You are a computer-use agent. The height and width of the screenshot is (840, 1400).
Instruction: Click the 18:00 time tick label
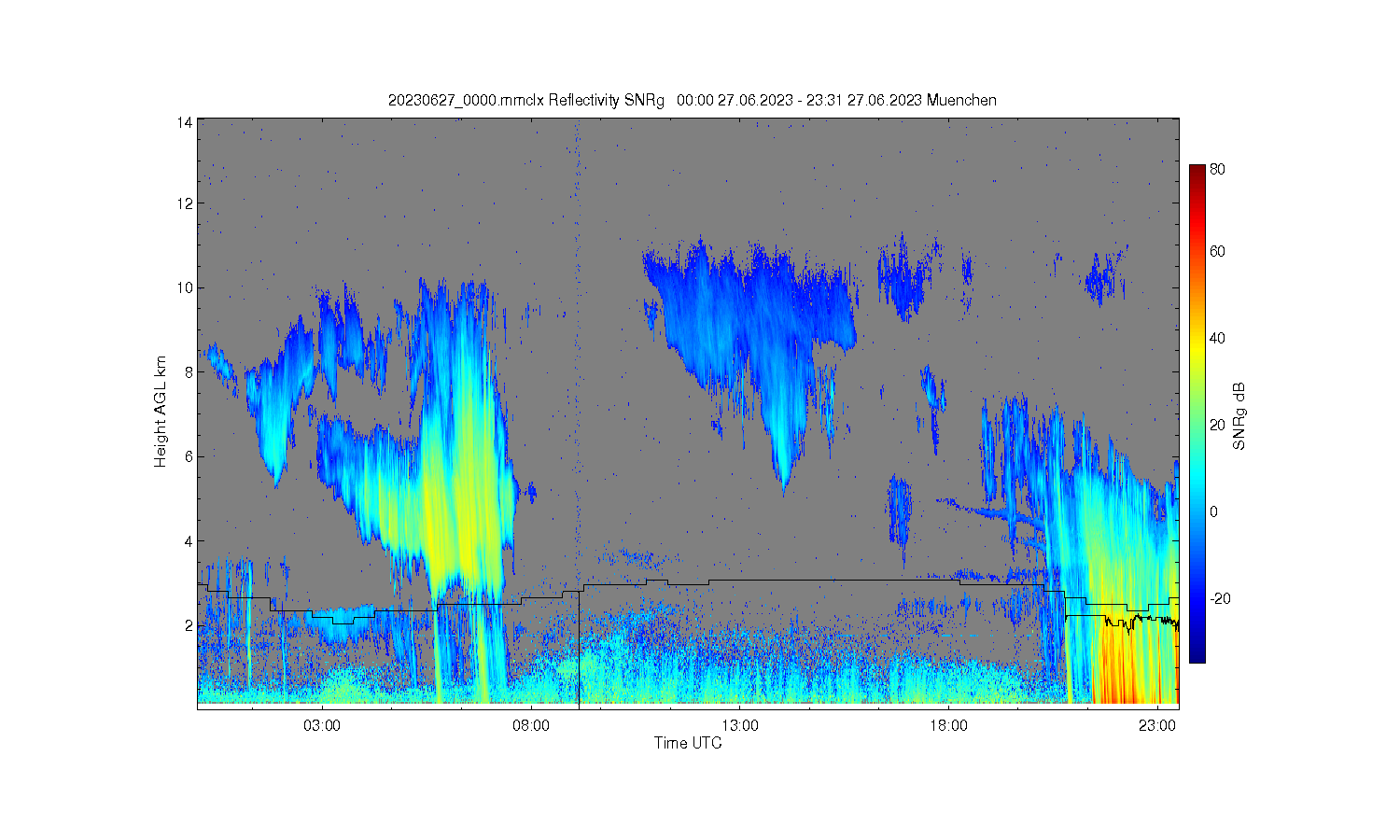coord(948,724)
